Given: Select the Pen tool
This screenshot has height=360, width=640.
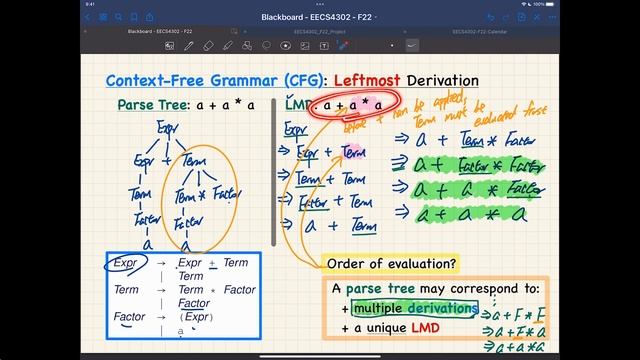Looking at the screenshot, I should click(189, 46).
